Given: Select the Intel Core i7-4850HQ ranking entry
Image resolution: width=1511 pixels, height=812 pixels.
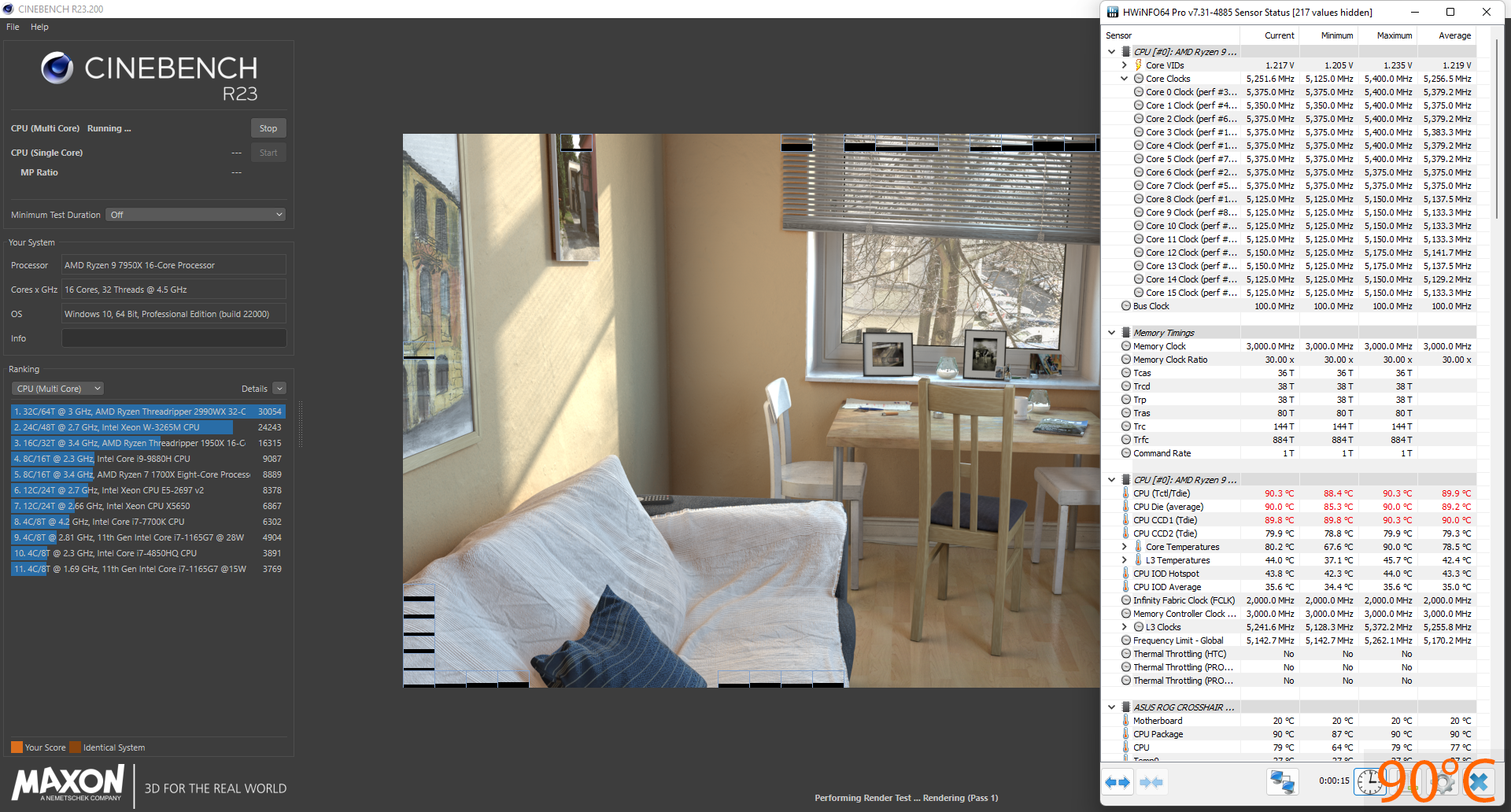Looking at the screenshot, I should coord(148,553).
